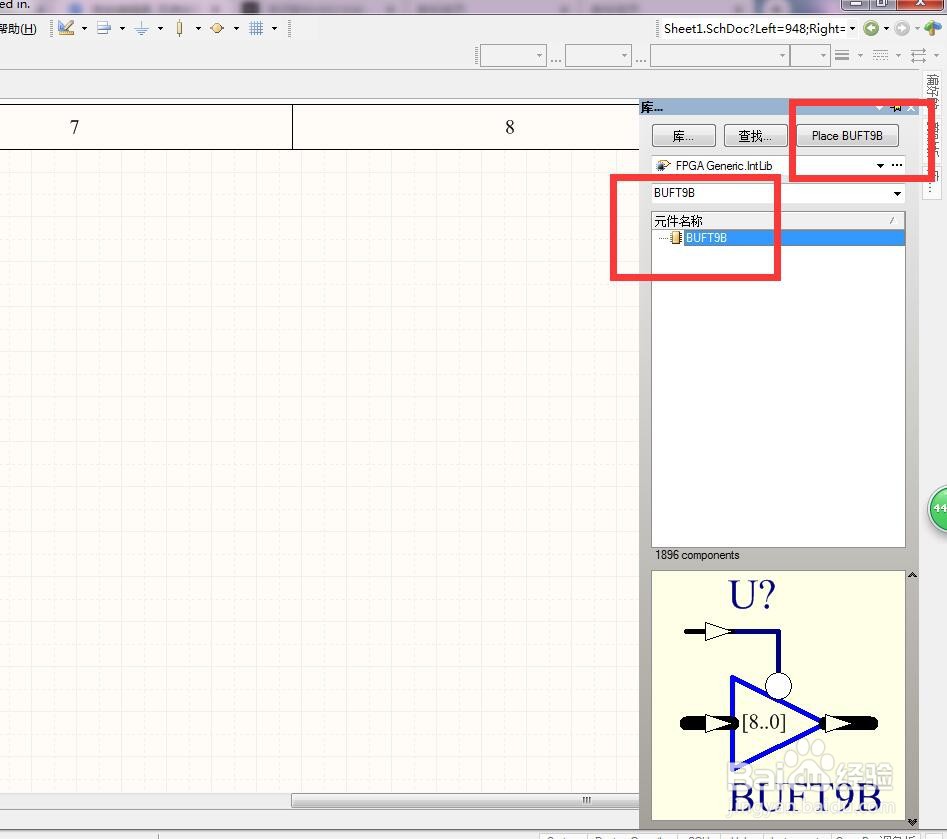This screenshot has height=839, width=947.
Task: Click the BUFT9B filter input field
Action: [770, 193]
